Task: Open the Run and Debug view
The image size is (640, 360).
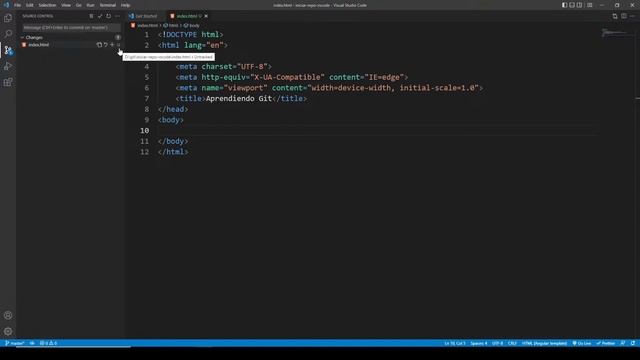Action: click(8, 66)
